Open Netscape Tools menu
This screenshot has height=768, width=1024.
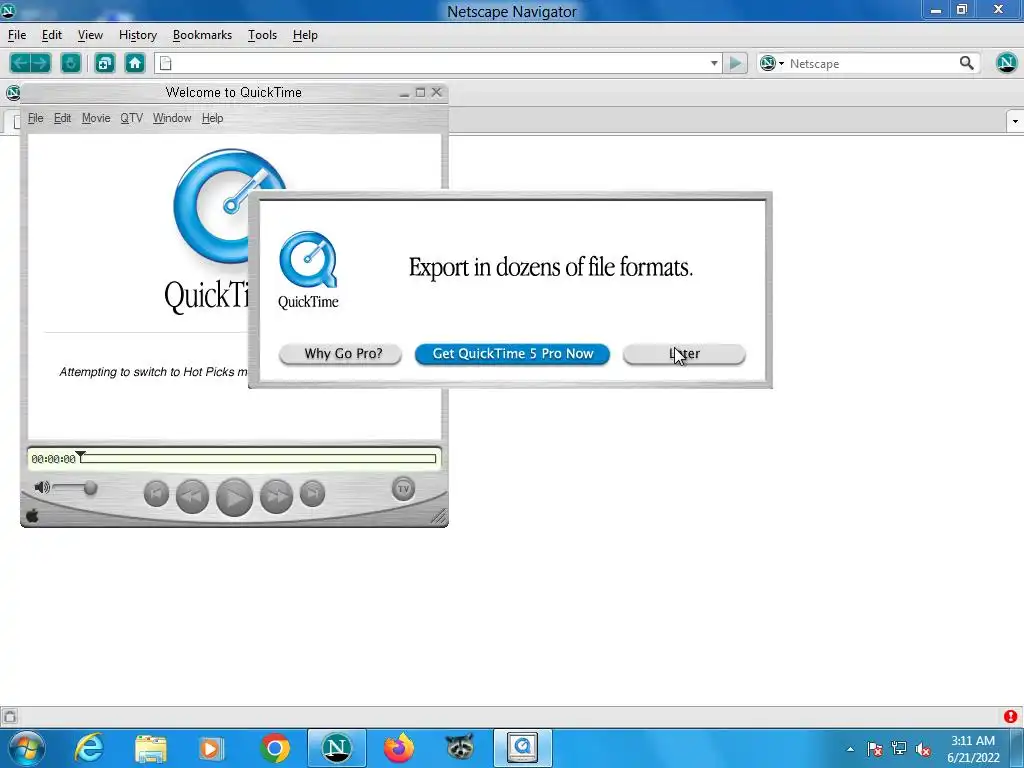click(x=263, y=35)
